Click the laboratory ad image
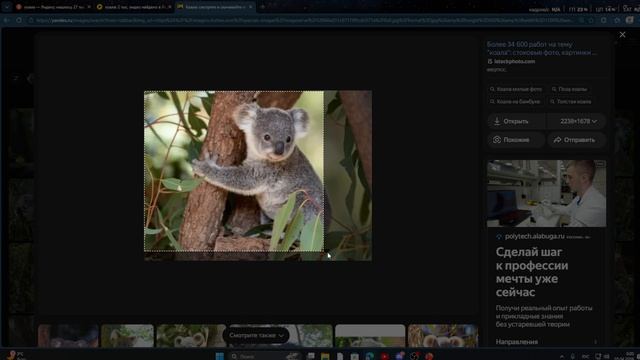Viewport: 640px width, 360px height. 546,193
